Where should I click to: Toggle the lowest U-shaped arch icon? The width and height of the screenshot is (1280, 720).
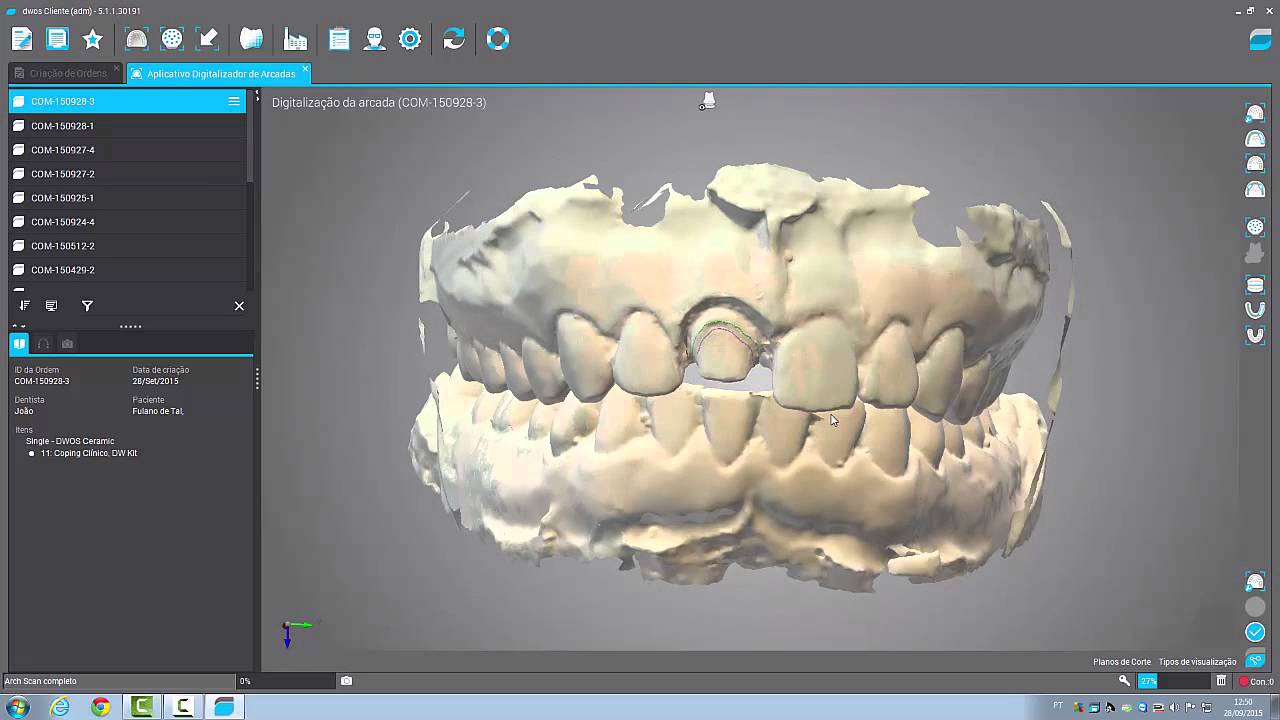tap(1255, 335)
